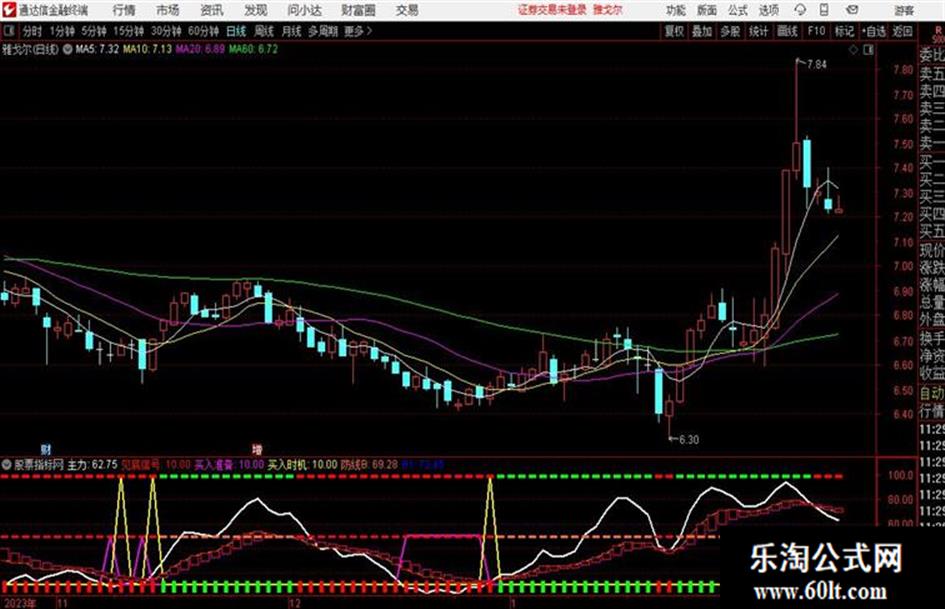Open the 公式 menu
The image size is (945, 609).
pos(738,10)
